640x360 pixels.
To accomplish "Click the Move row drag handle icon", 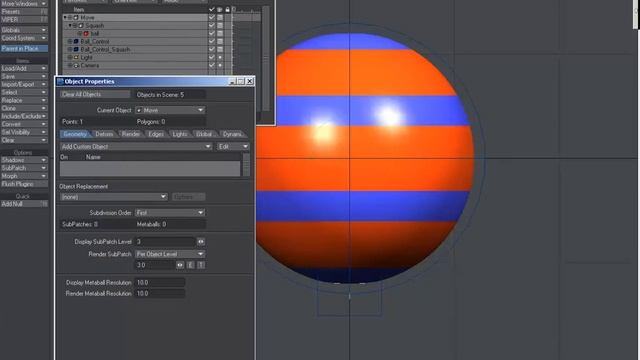I will [70, 18].
